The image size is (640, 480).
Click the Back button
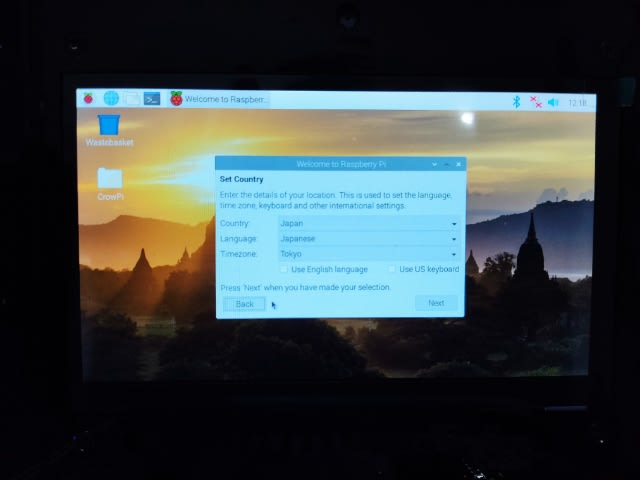(244, 304)
